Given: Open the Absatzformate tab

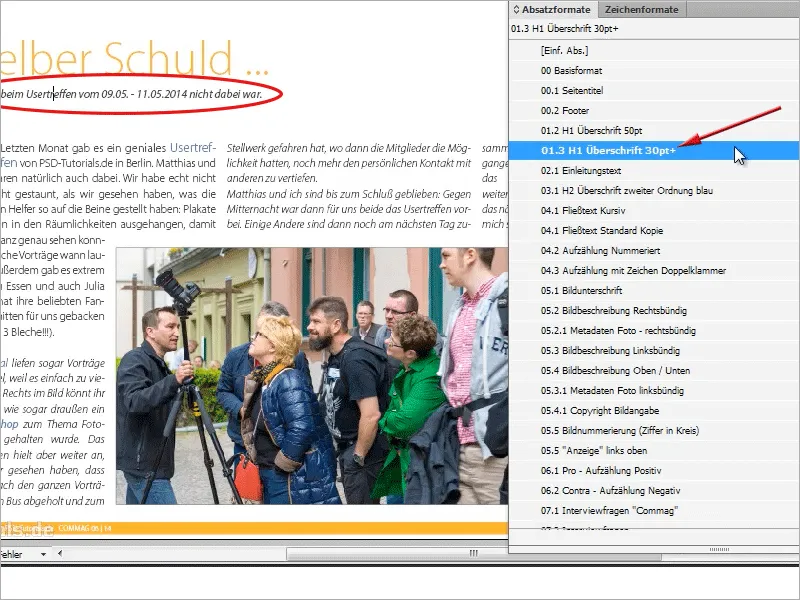Looking at the screenshot, I should (556, 9).
